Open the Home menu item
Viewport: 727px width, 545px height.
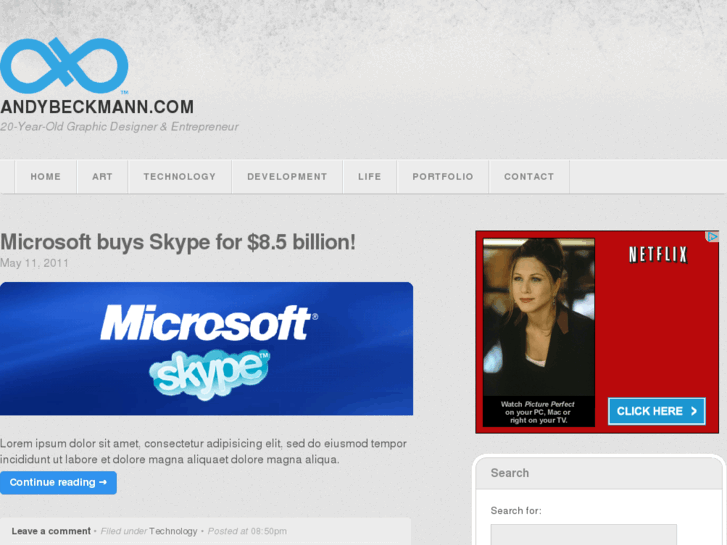(x=45, y=177)
